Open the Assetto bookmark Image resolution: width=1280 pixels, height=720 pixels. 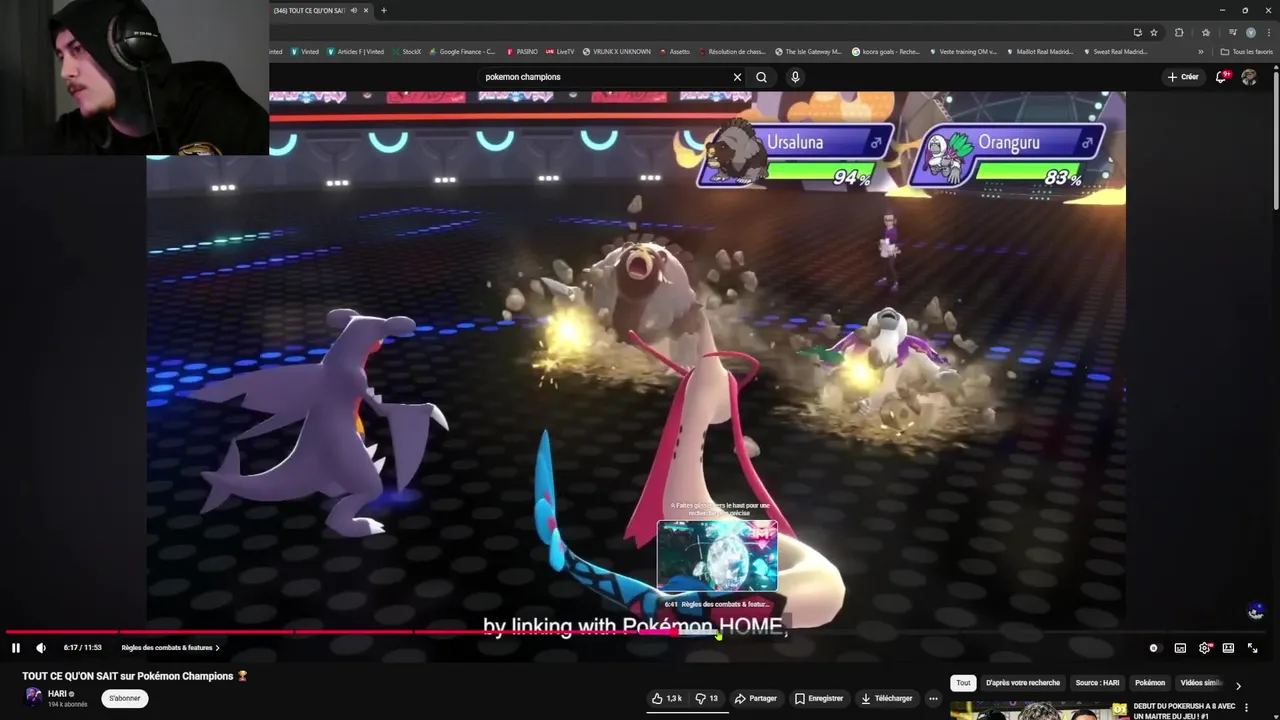(674, 52)
